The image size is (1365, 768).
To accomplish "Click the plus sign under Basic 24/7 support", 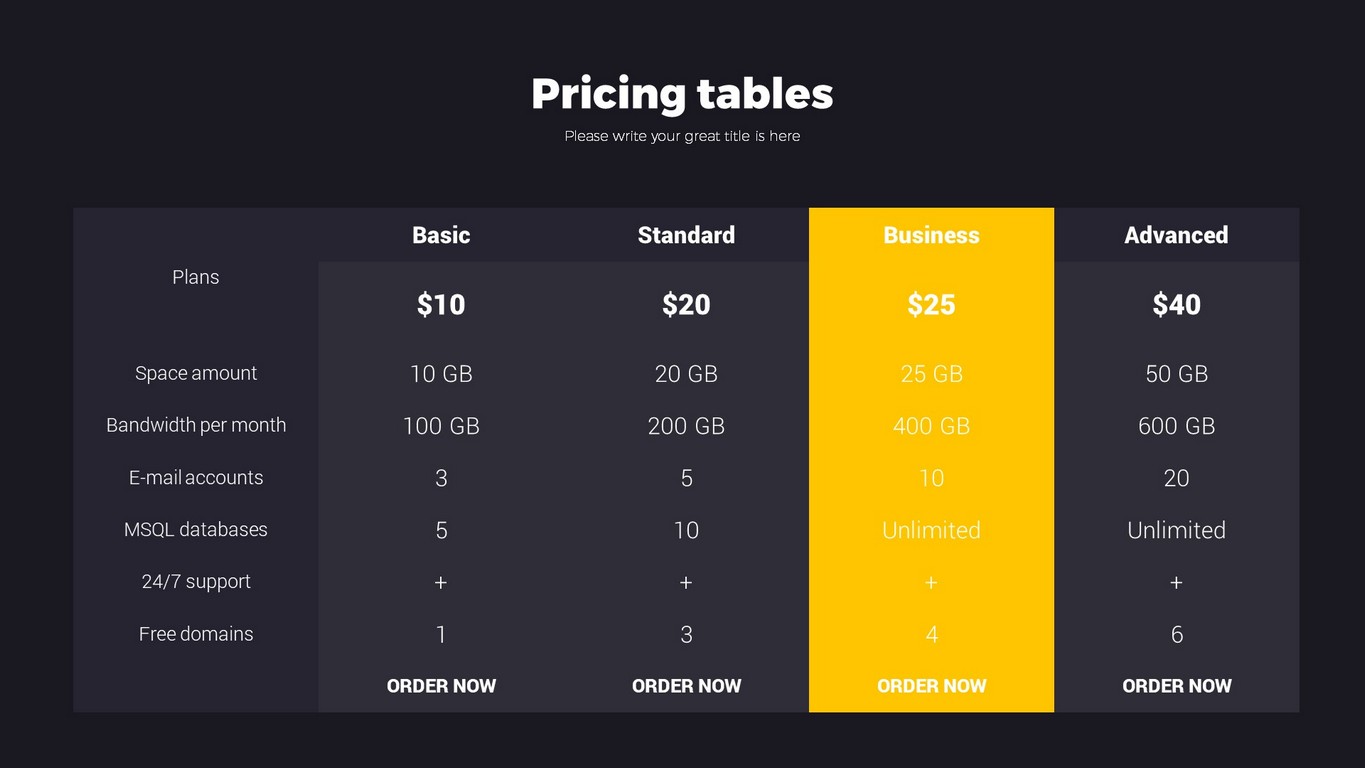I will pyautogui.click(x=441, y=582).
